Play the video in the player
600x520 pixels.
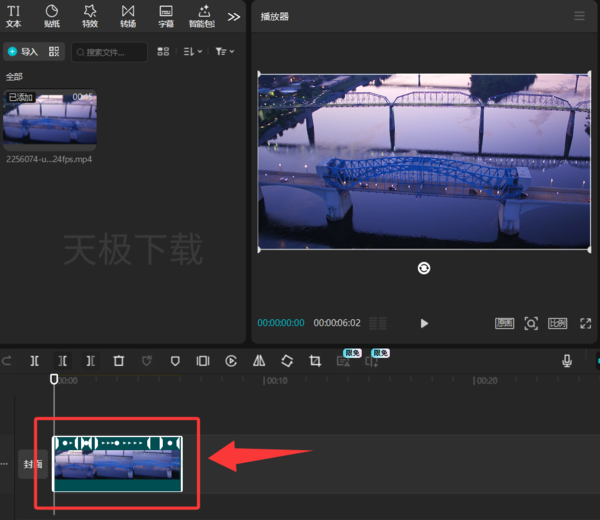[x=424, y=323]
